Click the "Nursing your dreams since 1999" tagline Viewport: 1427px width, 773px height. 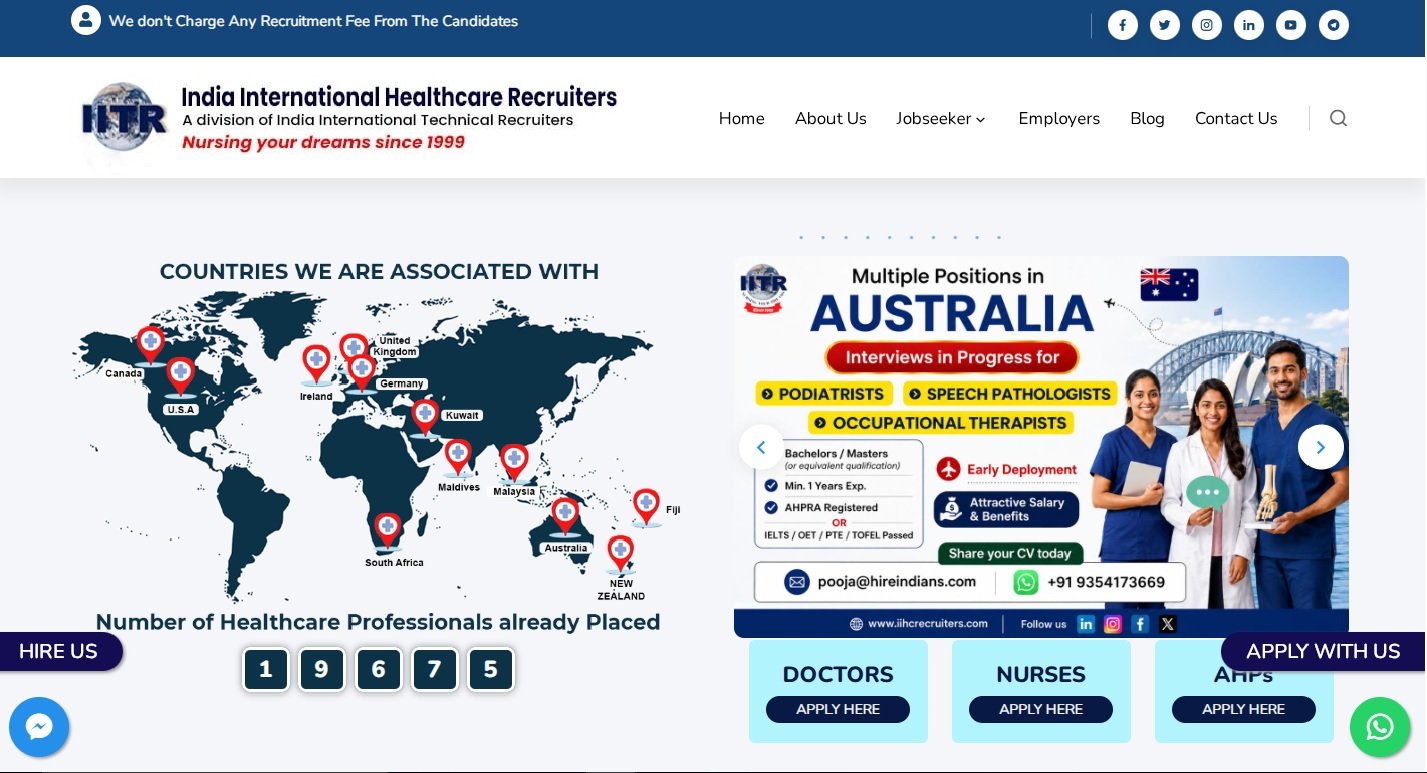coord(323,142)
